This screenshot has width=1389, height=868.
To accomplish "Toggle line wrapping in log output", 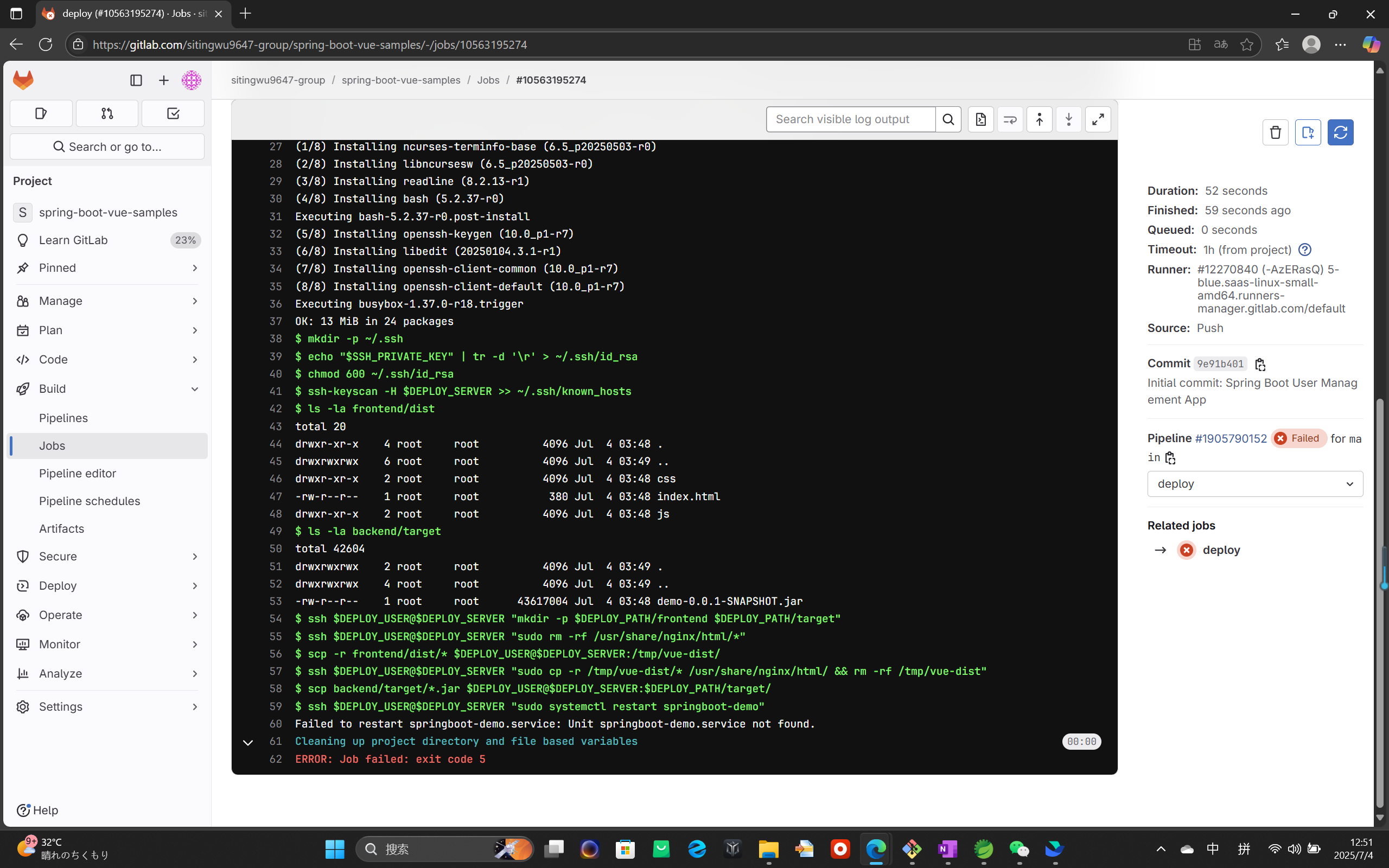I will tap(1010, 119).
